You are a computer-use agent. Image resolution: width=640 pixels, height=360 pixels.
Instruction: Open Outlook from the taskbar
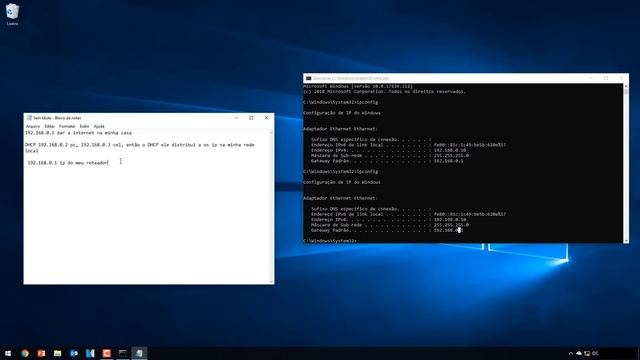tap(74, 353)
